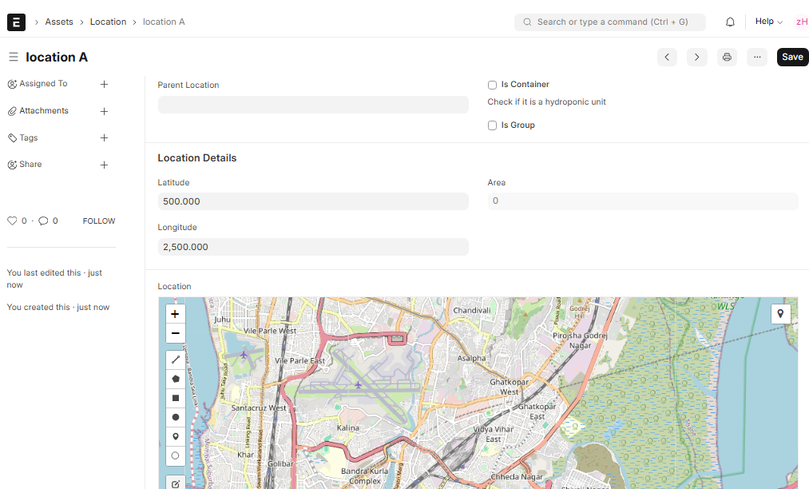Open the Parent Location link field

pos(313,105)
